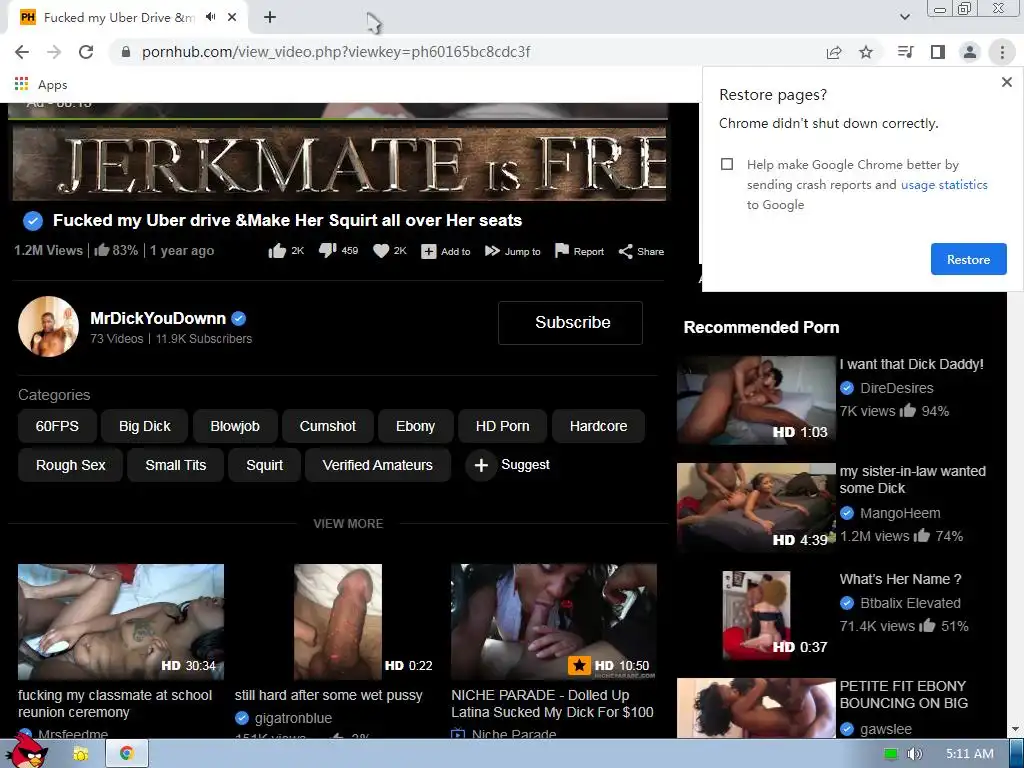Click the Subscribe button

(x=570, y=323)
